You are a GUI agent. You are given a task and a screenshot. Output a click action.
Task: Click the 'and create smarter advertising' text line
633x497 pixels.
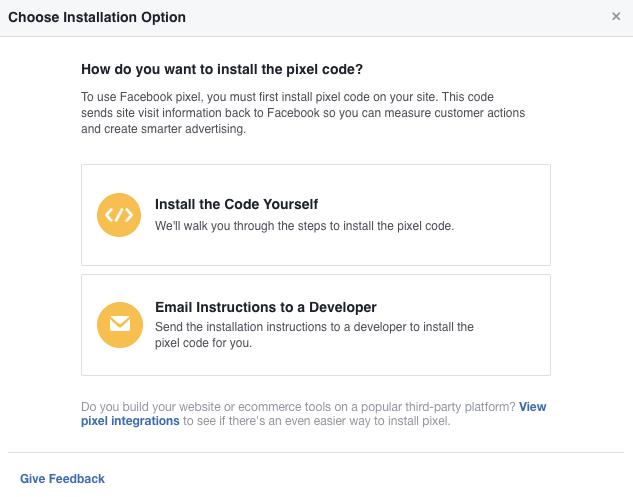[163, 129]
